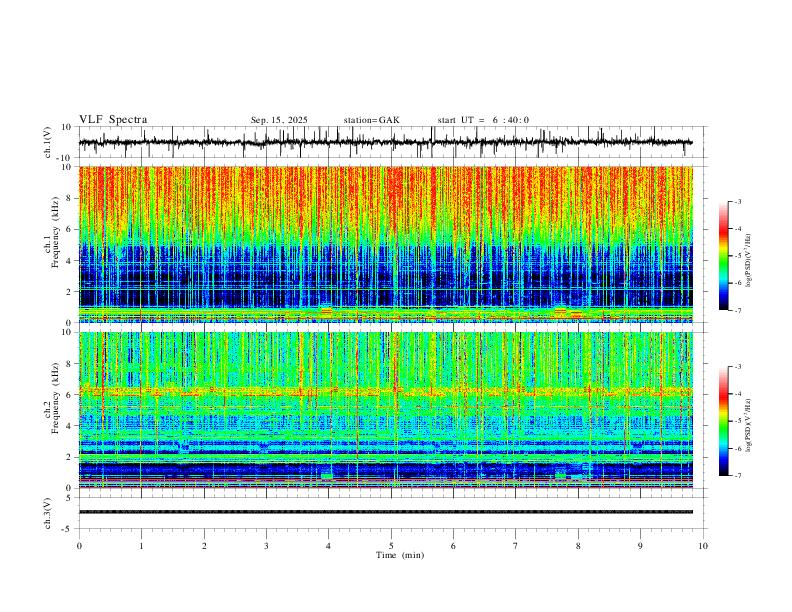The width and height of the screenshot is (792, 612).
Task: Click the ch.1 "Frequency (kHz)" axis label
Action: [56, 232]
